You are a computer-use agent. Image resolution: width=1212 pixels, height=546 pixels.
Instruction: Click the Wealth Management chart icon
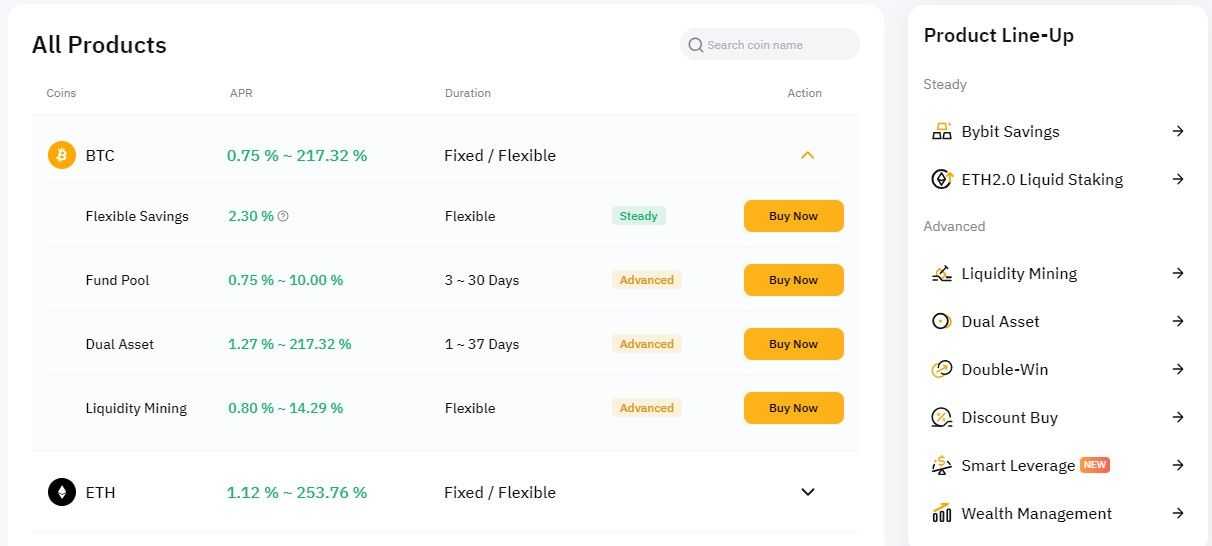pyautogui.click(x=941, y=513)
